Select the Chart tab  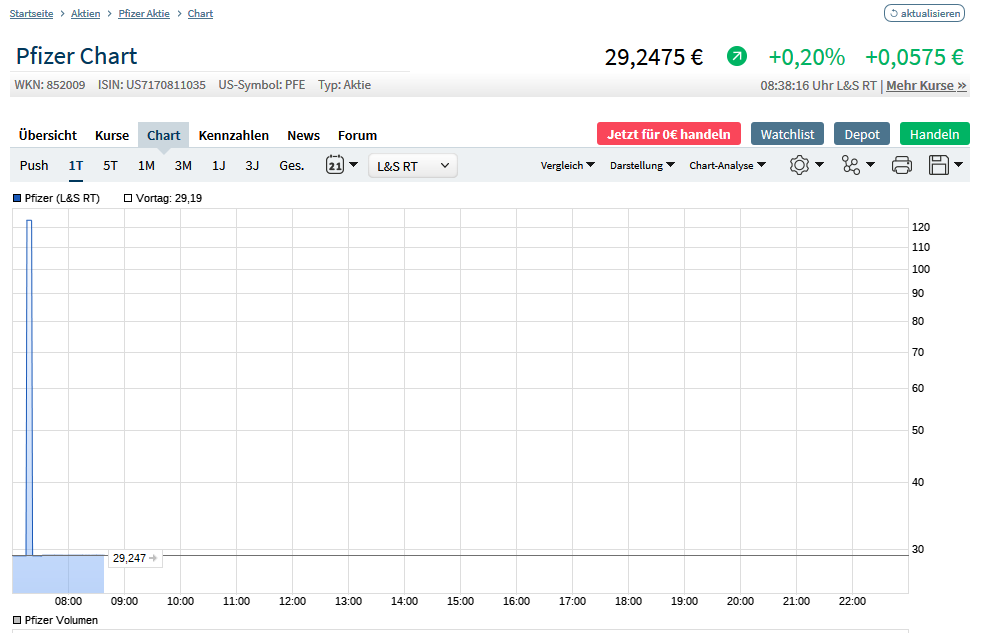pos(164,135)
